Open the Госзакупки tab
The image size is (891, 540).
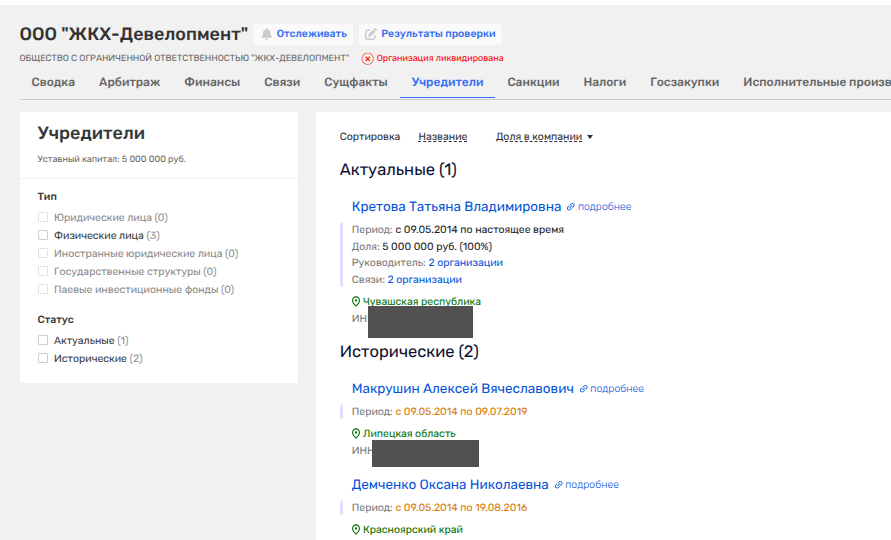[x=685, y=82]
